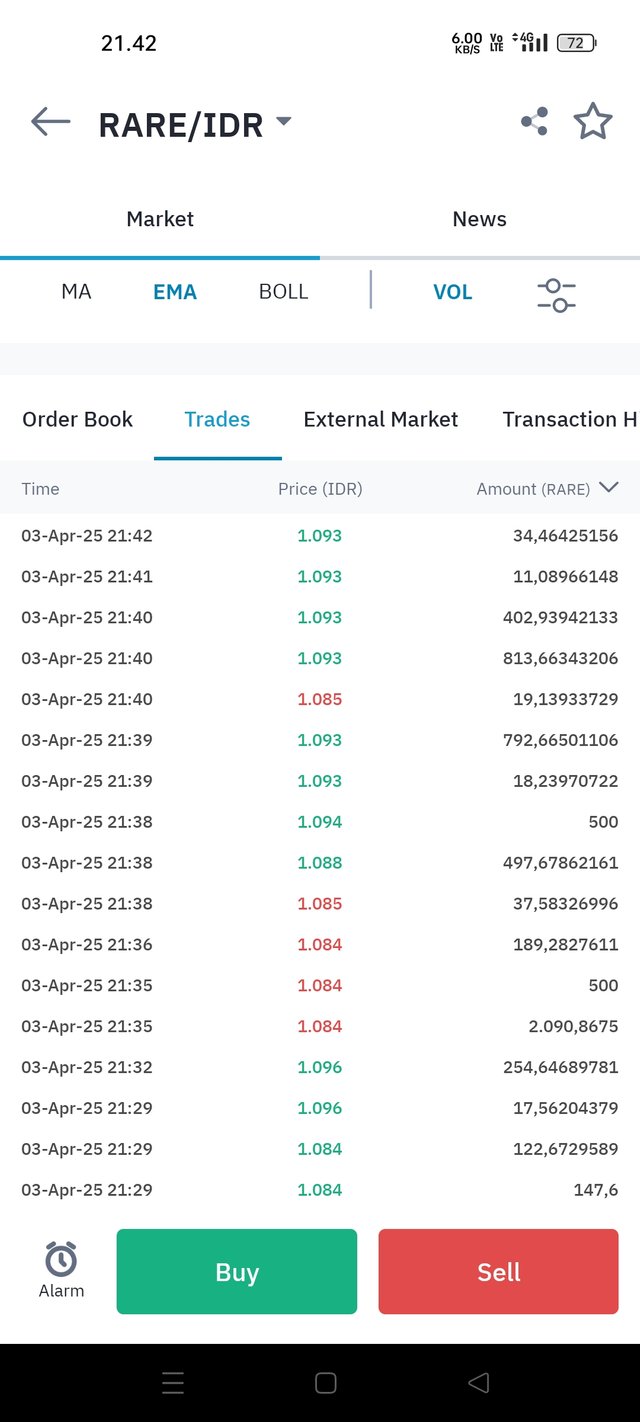This screenshot has height=1422, width=640.
Task: Open the Order Book tab
Action: [x=77, y=419]
